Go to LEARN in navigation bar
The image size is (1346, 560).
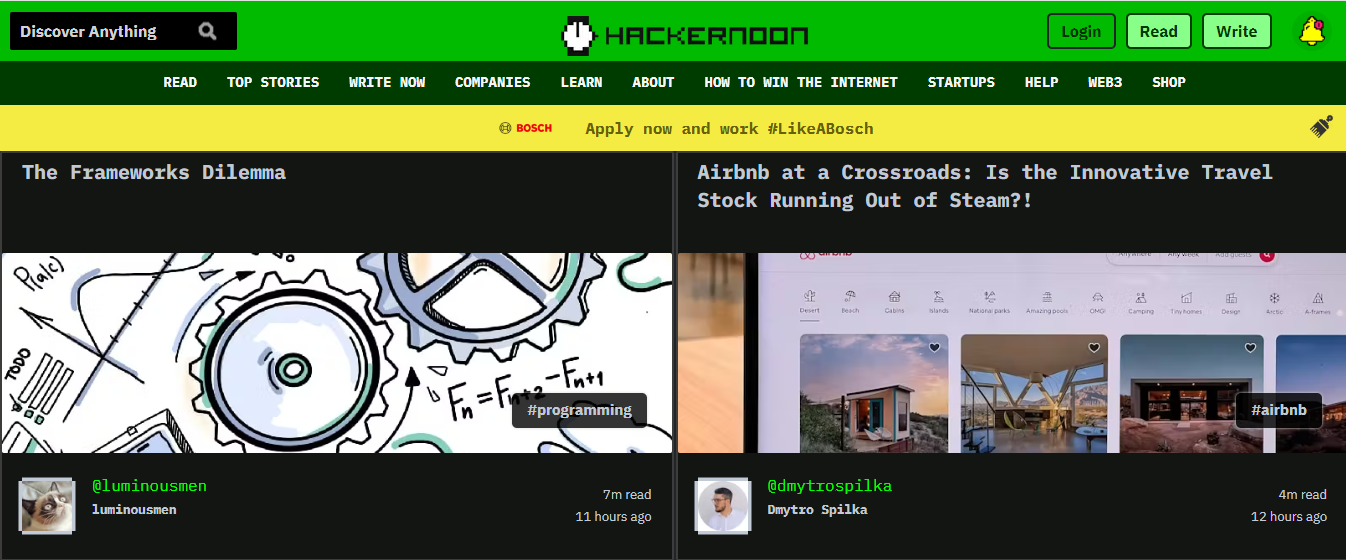(582, 82)
